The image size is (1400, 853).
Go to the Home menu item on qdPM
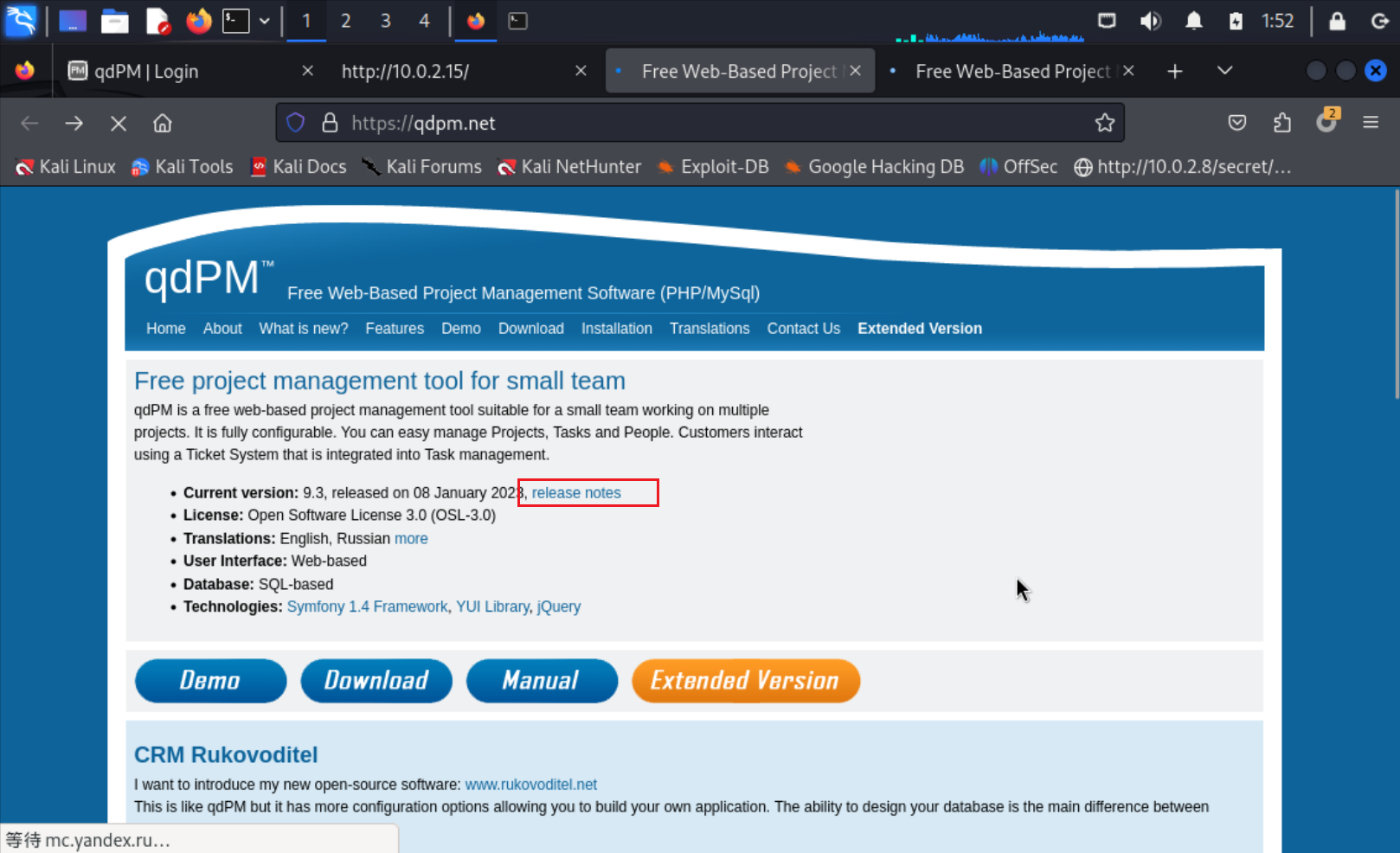click(165, 329)
